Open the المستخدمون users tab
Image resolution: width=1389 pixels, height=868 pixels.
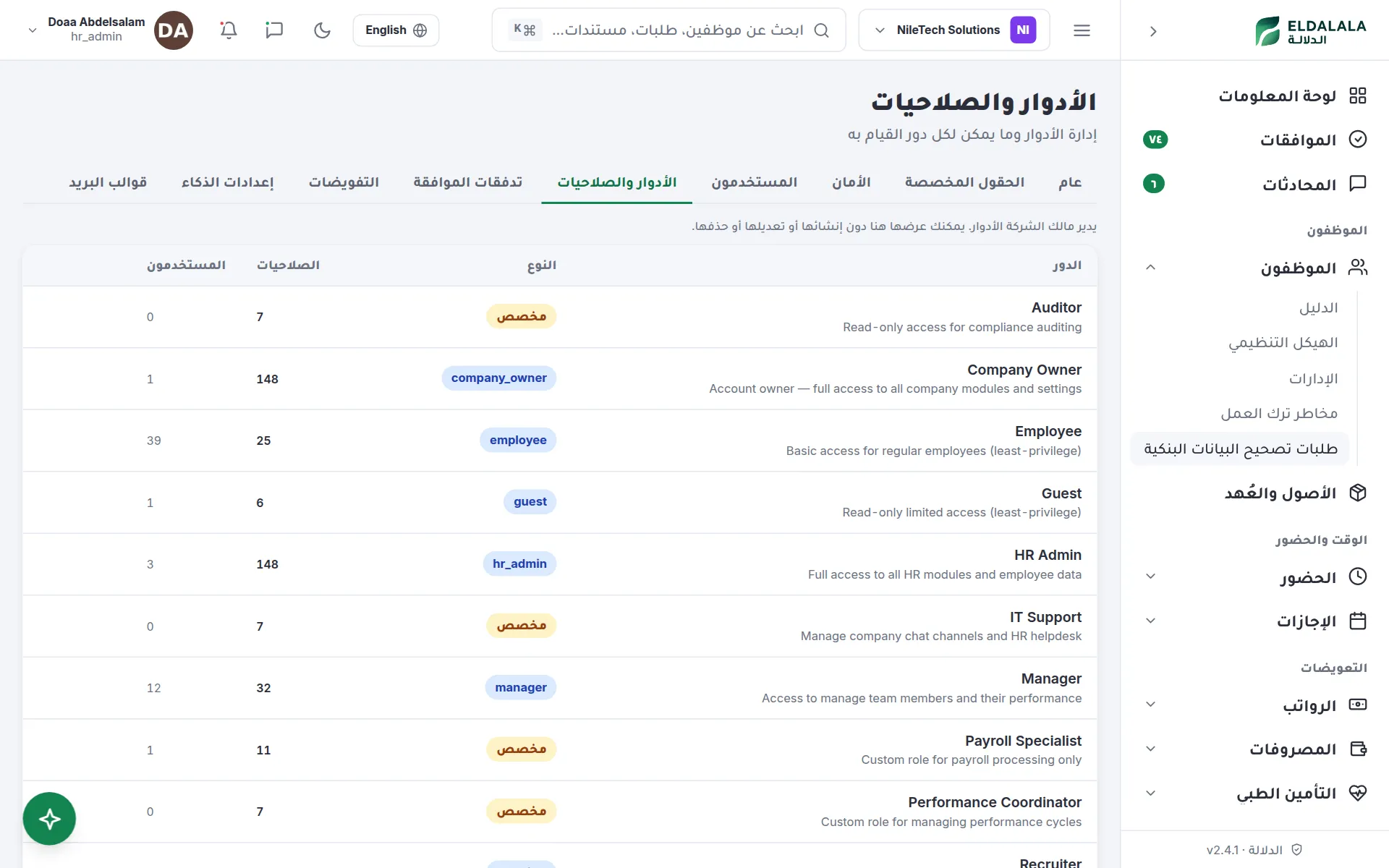[x=754, y=182]
